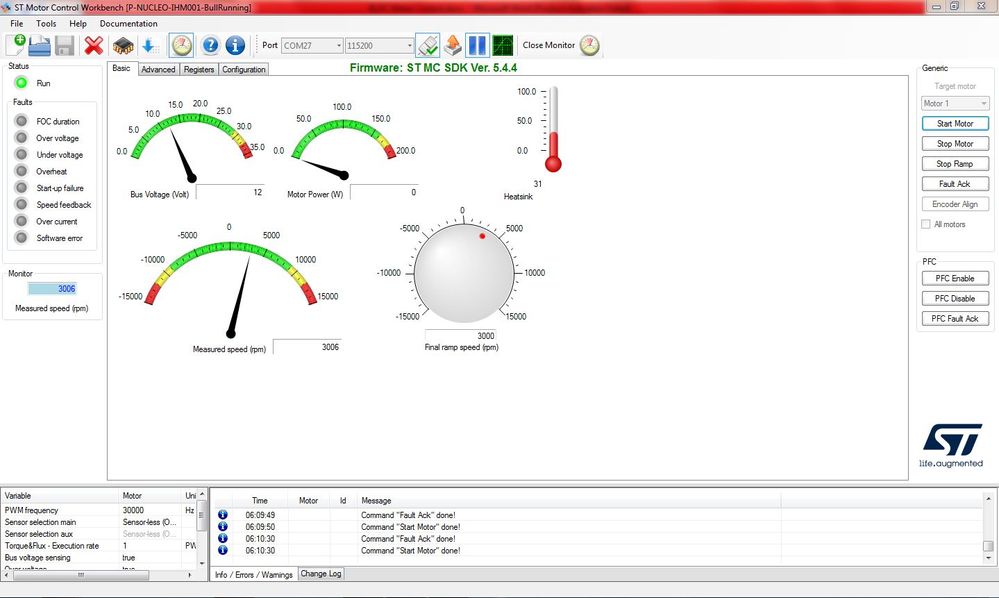Select the Basic tab
This screenshot has width=999, height=598.
(121, 68)
